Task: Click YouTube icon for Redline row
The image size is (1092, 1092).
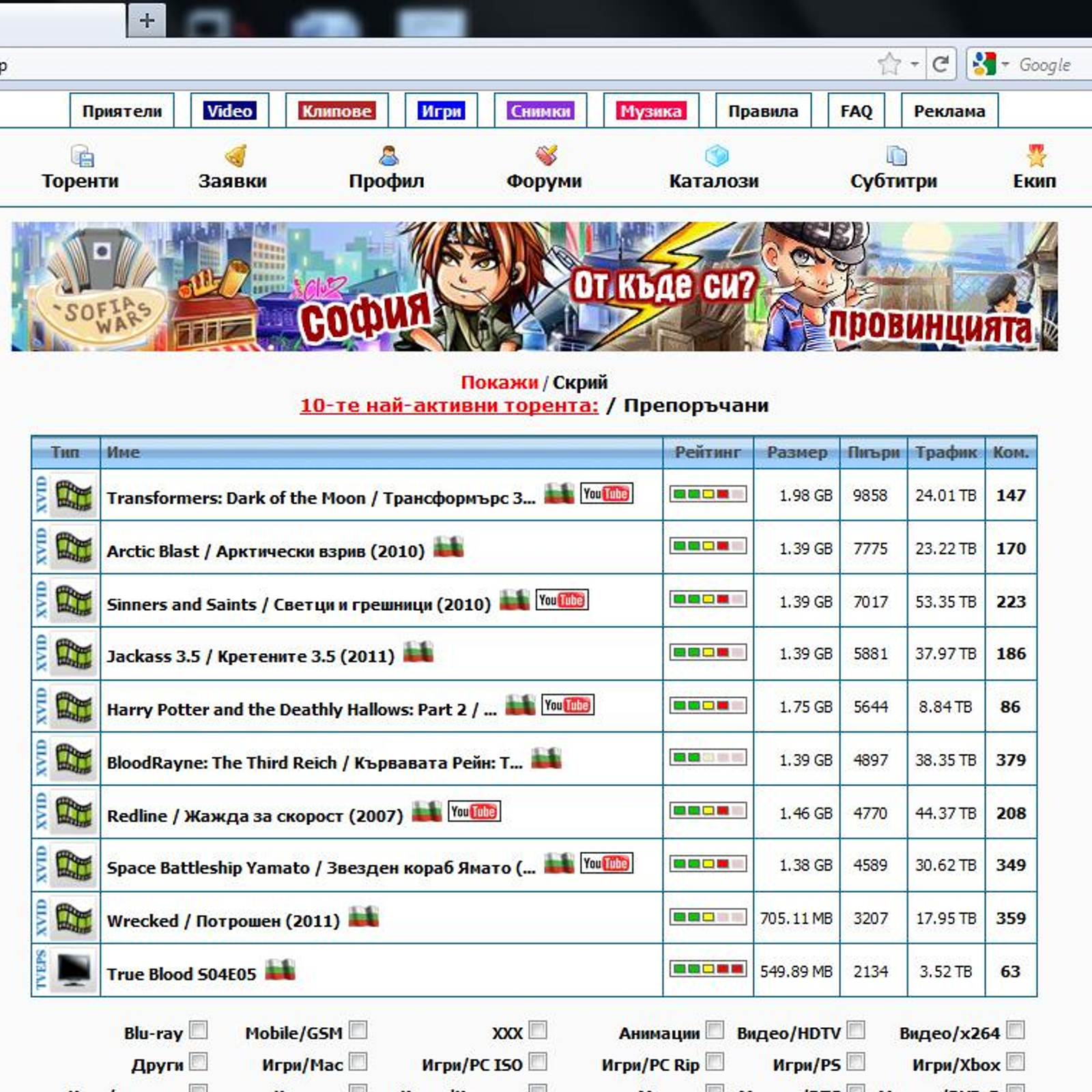Action: pos(474,811)
